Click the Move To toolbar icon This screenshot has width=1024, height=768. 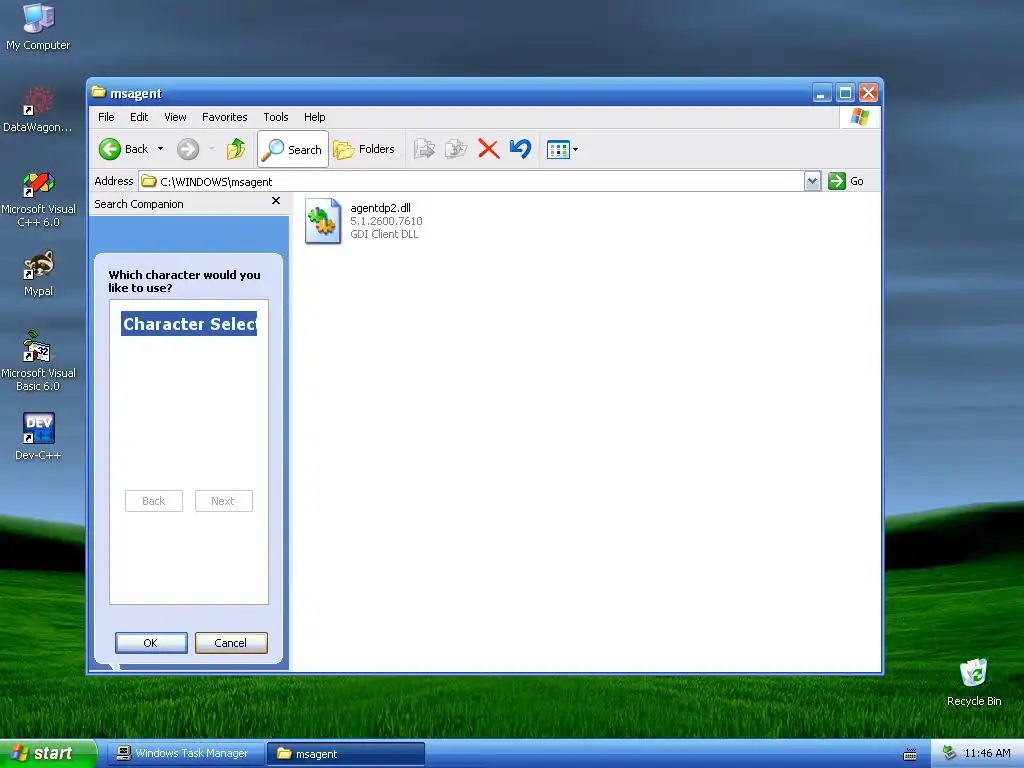click(x=424, y=150)
